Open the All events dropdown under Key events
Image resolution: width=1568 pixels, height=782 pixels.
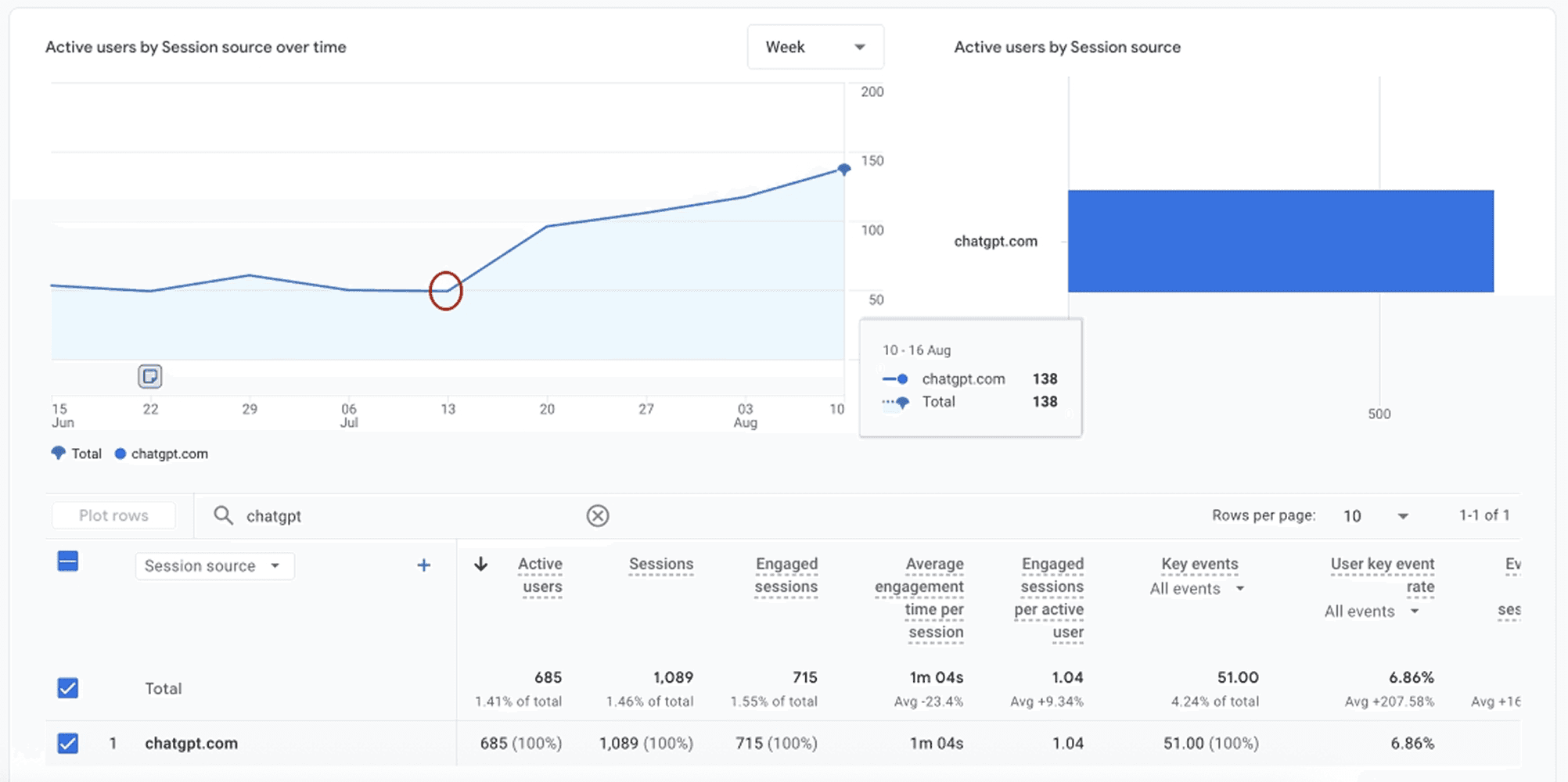(1196, 588)
